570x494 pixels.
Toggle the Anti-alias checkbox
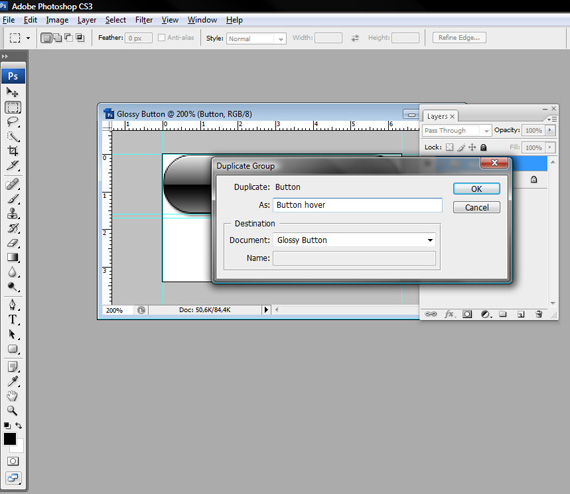tap(162, 37)
